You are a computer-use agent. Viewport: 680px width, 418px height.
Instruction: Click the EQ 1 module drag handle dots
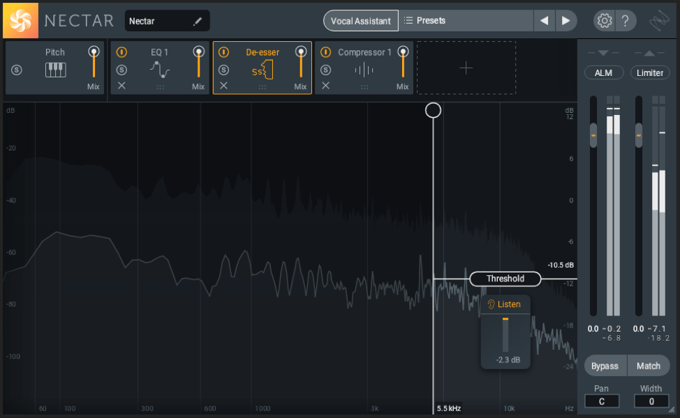(x=160, y=88)
